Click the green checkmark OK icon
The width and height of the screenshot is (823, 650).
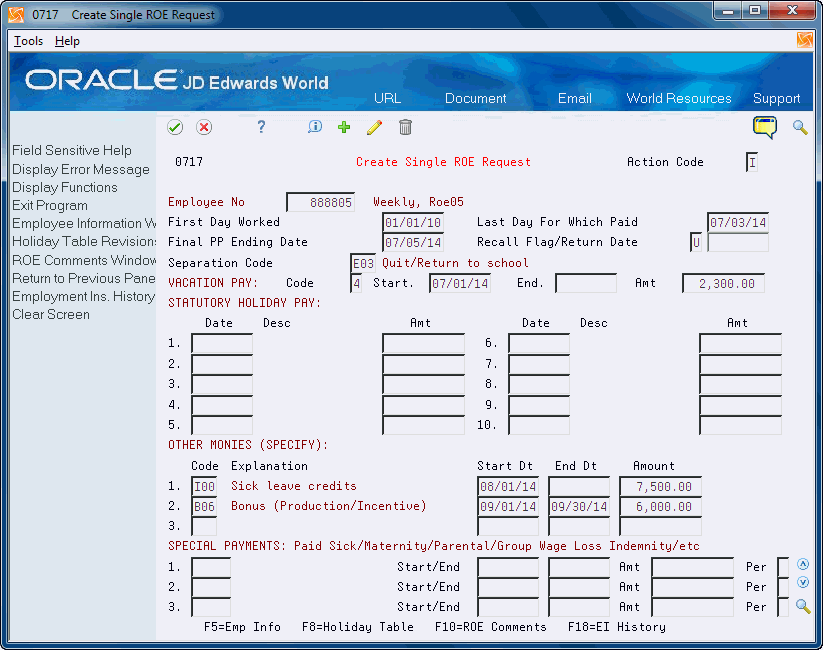(175, 127)
